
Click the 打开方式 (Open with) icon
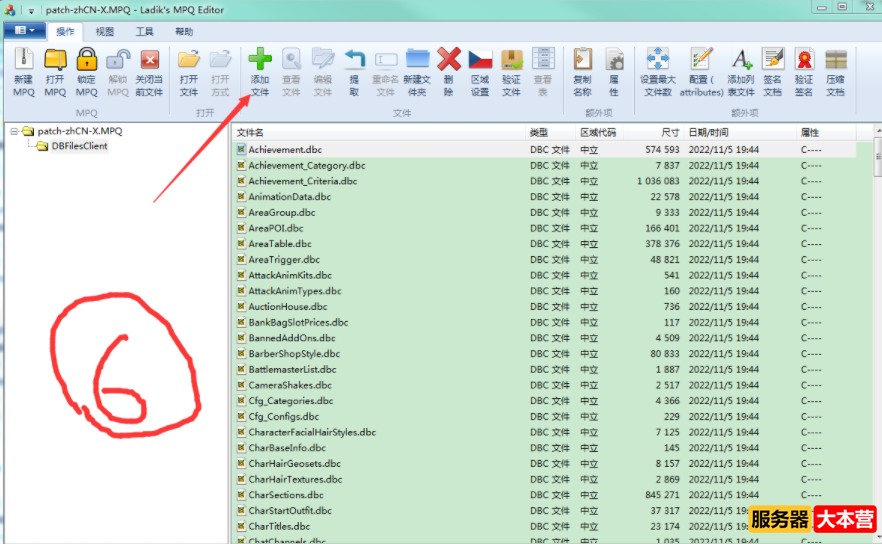pyautogui.click(x=220, y=60)
